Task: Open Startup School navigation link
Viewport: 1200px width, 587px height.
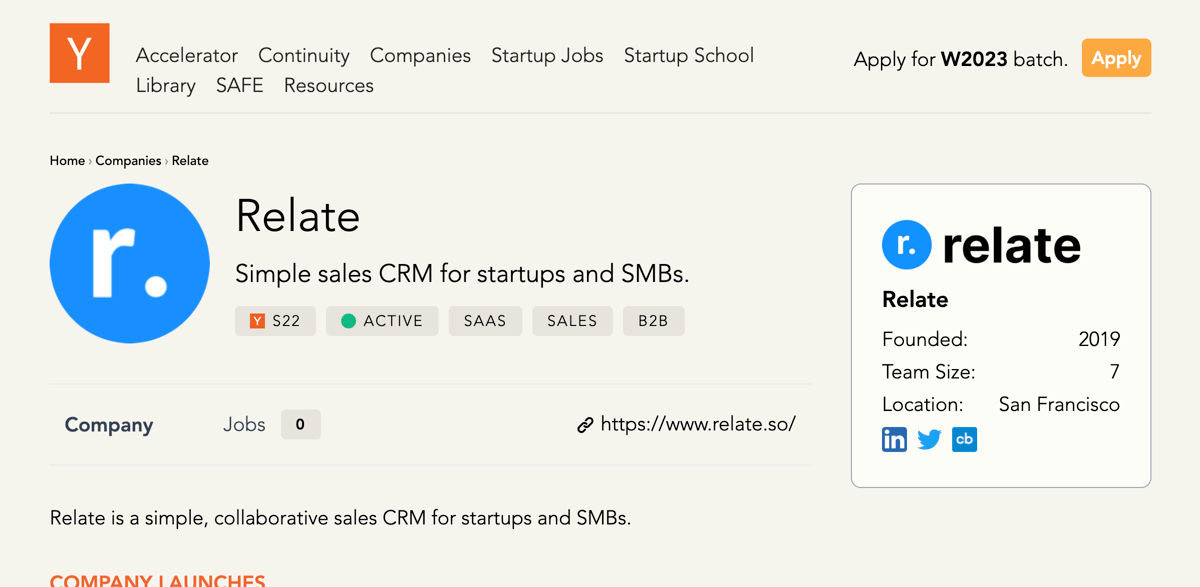Action: (689, 55)
